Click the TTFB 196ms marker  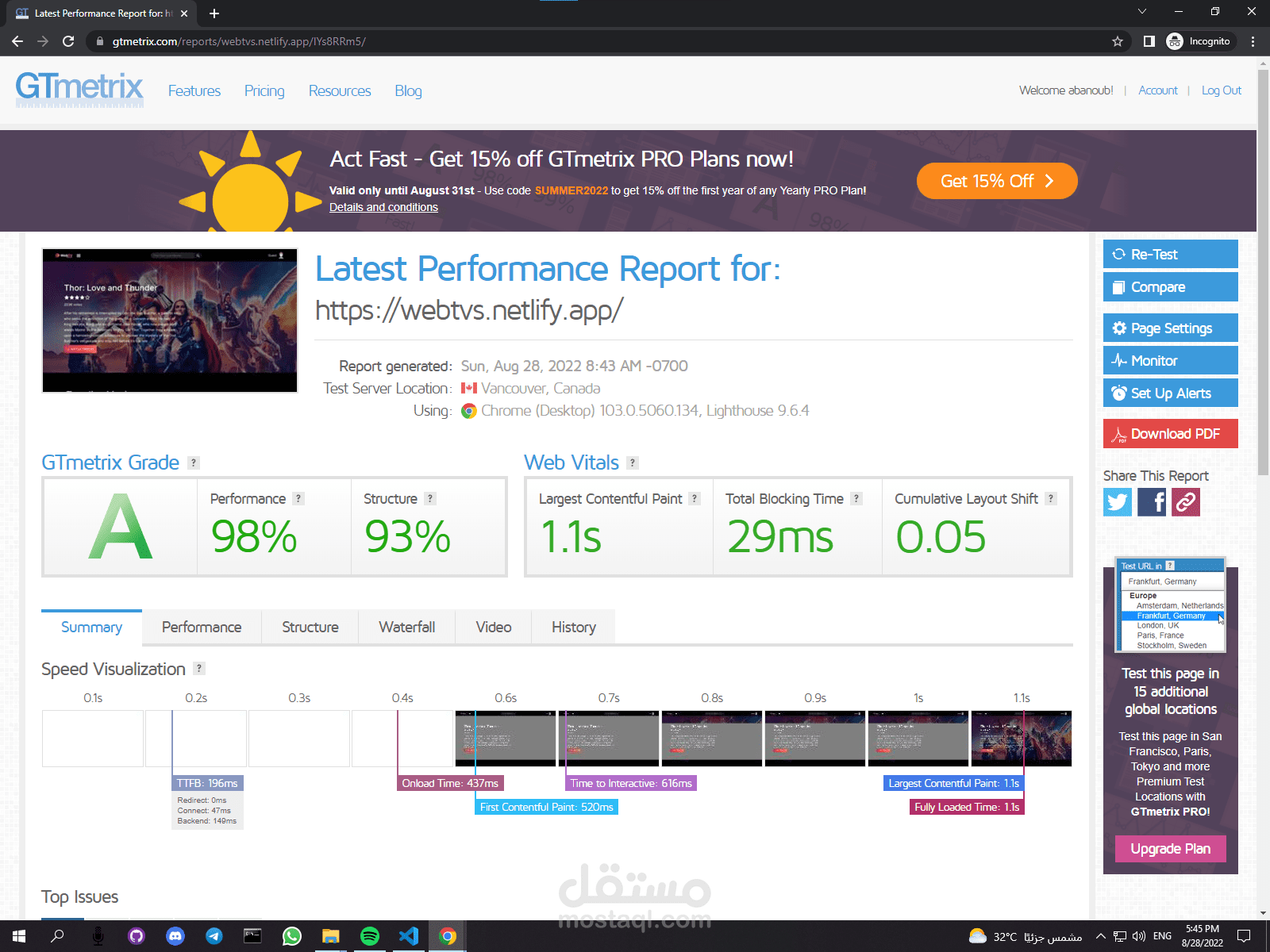[207, 783]
